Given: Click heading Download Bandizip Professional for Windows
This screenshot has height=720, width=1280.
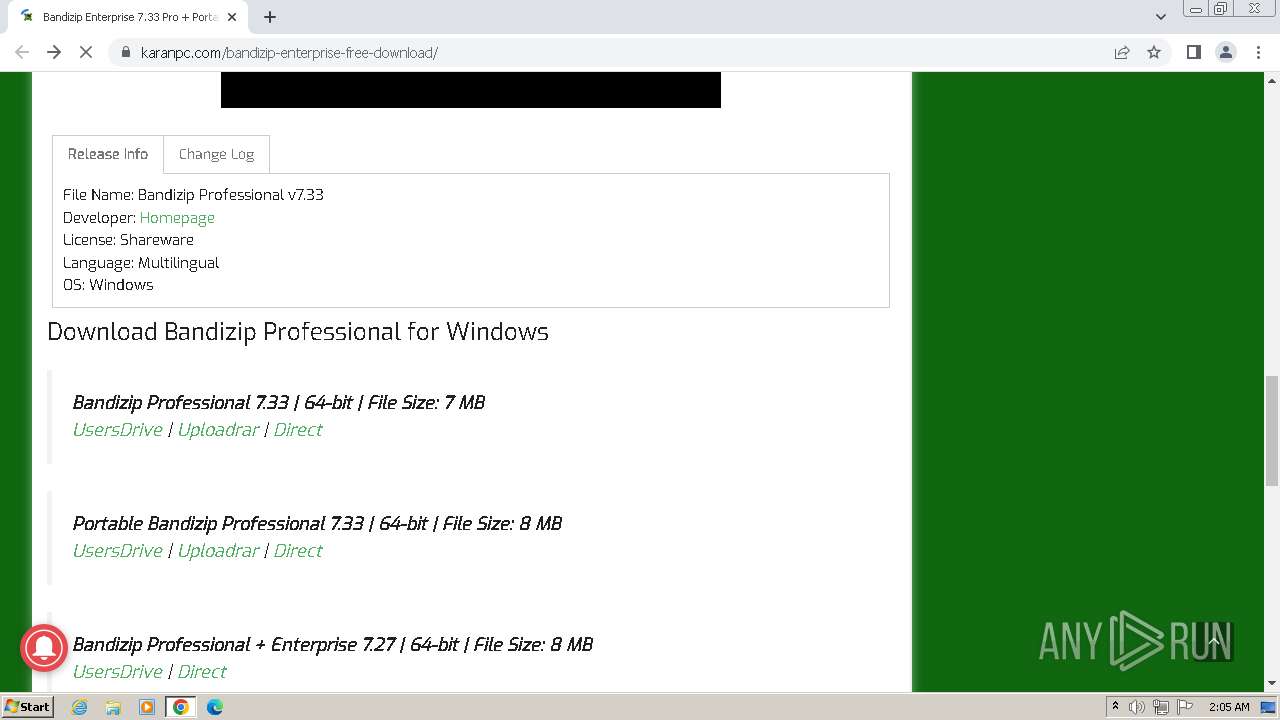Looking at the screenshot, I should click(298, 332).
